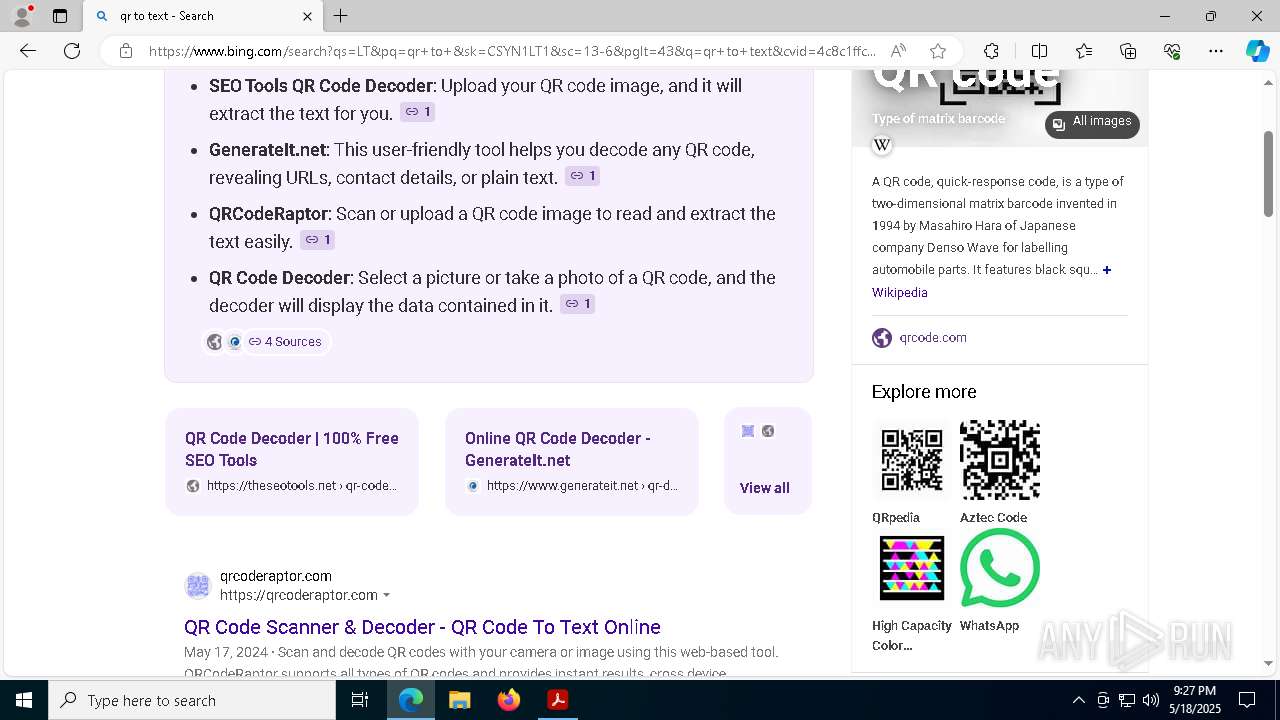Viewport: 1280px width, 720px height.
Task: Click taskbar 'Type here to search' box
Action: tap(192, 700)
